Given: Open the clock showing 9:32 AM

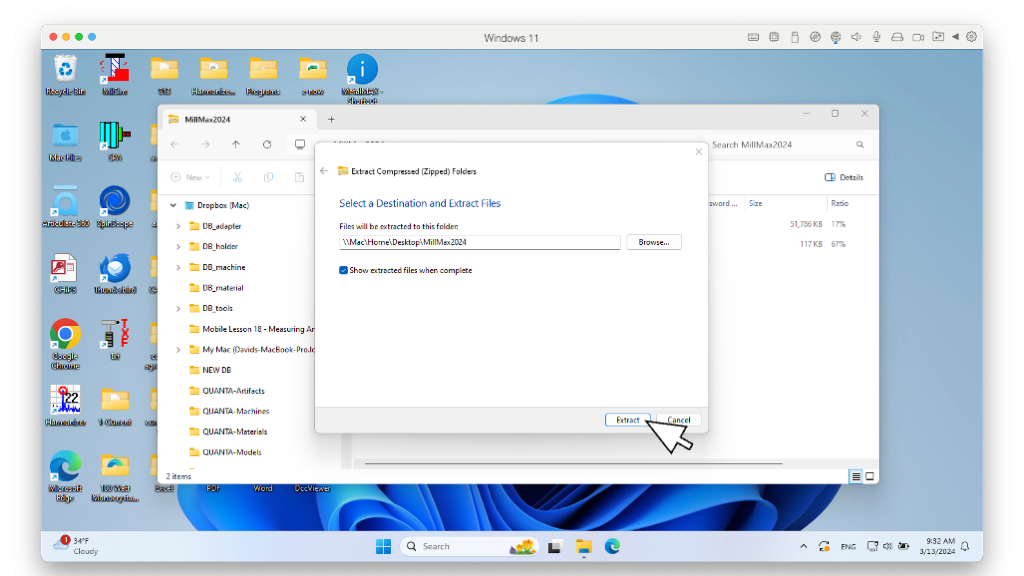Looking at the screenshot, I should (x=937, y=546).
